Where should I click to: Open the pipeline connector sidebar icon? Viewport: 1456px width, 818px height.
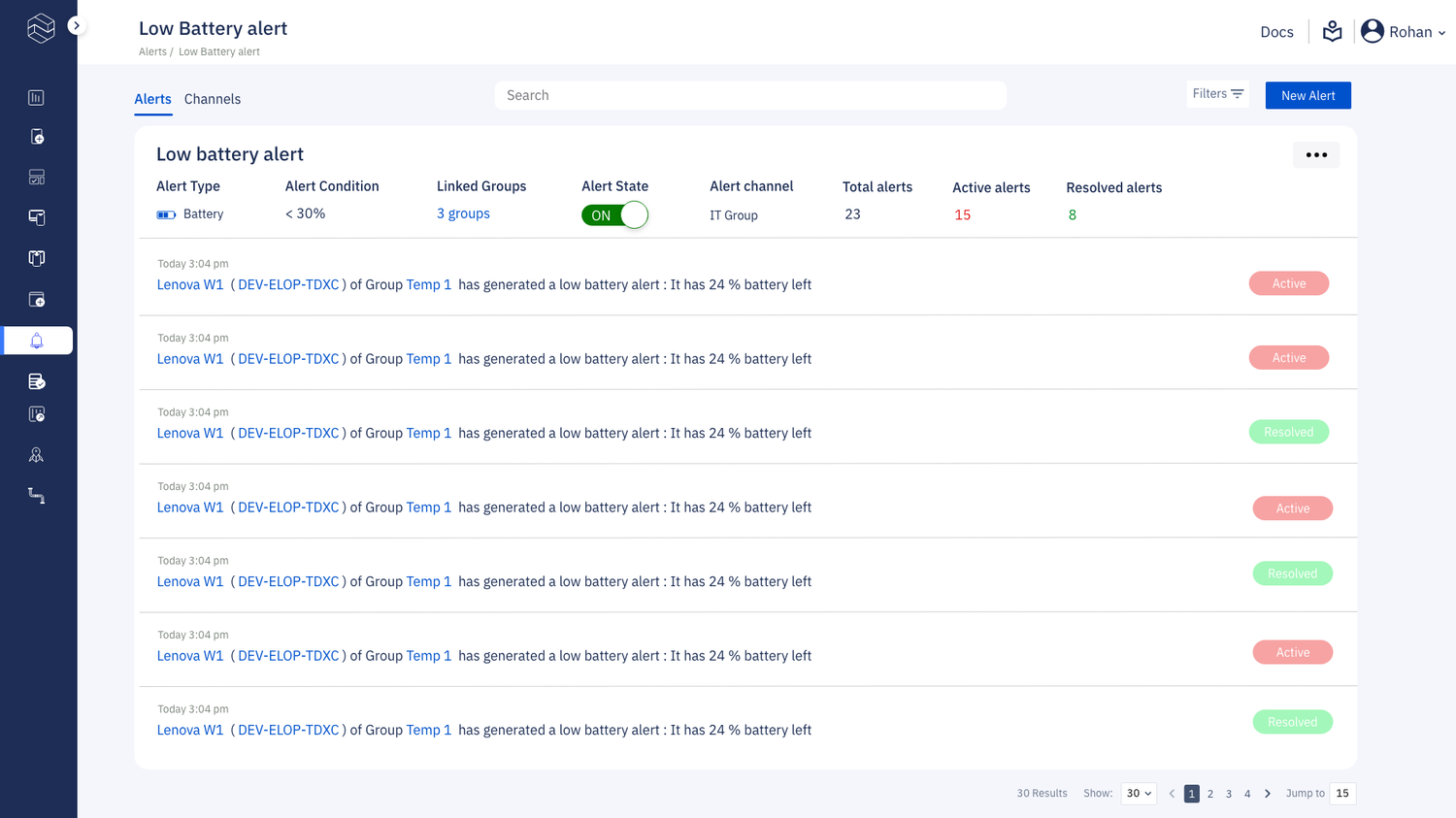point(36,496)
